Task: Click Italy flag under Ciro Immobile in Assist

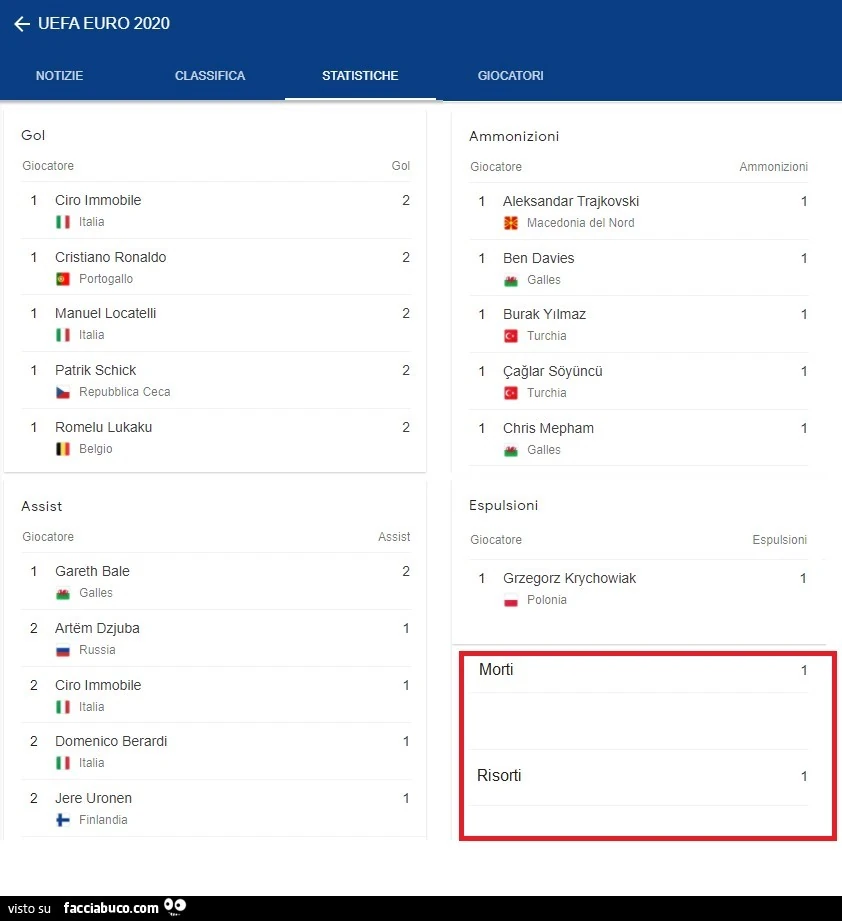Action: pos(63,707)
